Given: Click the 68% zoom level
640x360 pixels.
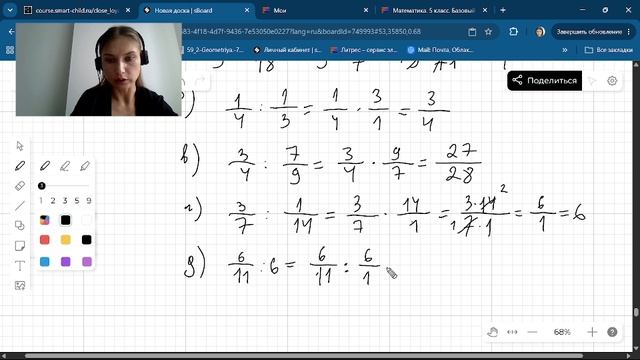Looking at the screenshot, I should point(562,332).
